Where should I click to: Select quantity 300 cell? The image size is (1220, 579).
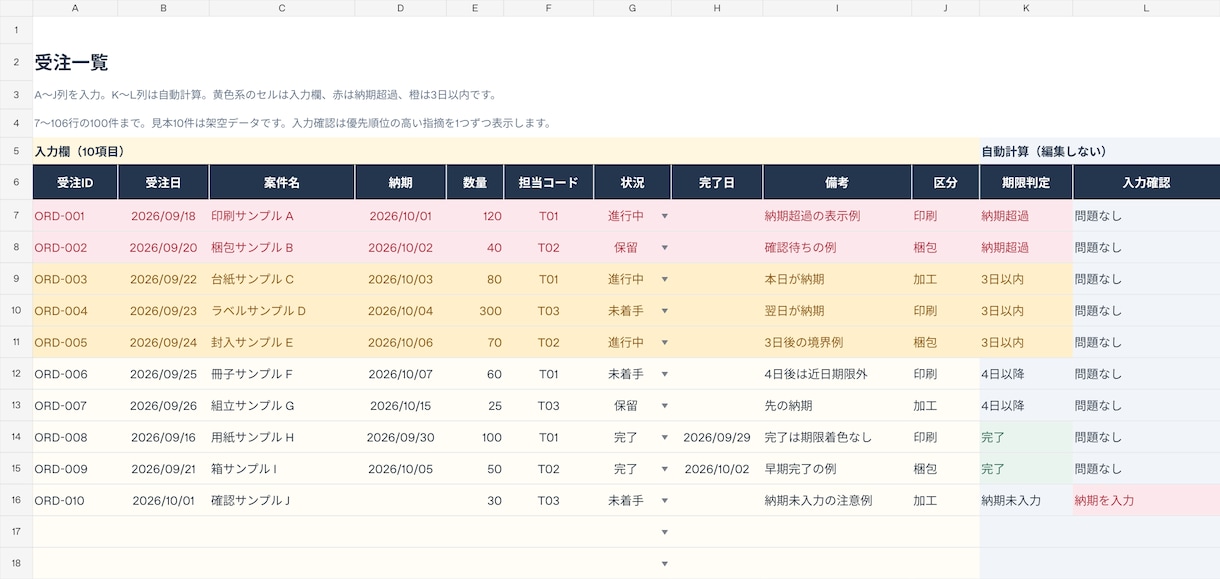475,311
